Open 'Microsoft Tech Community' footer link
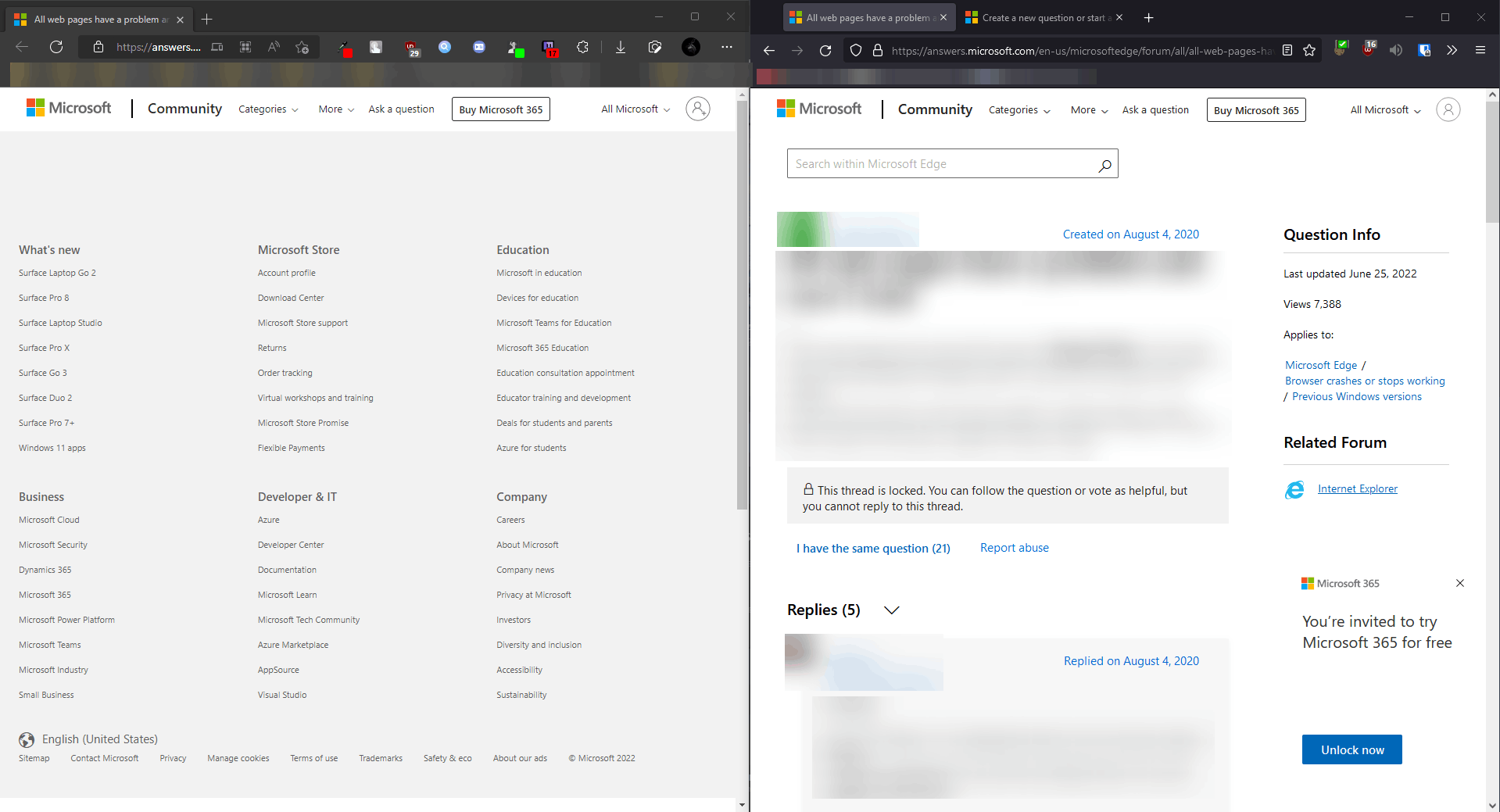 [309, 620]
